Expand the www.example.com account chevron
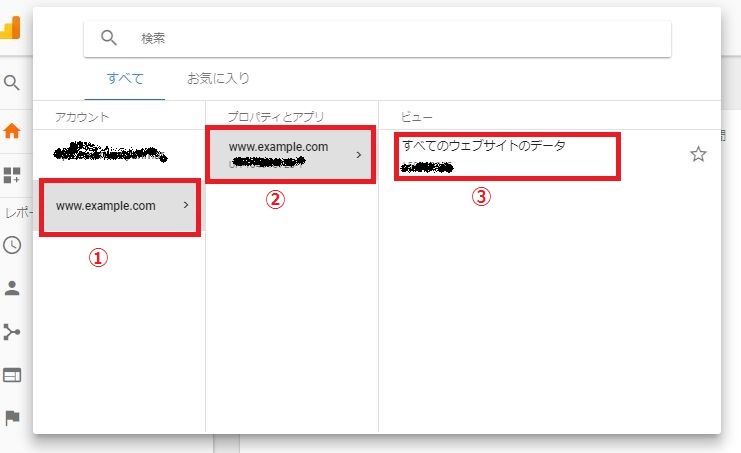 (186, 205)
